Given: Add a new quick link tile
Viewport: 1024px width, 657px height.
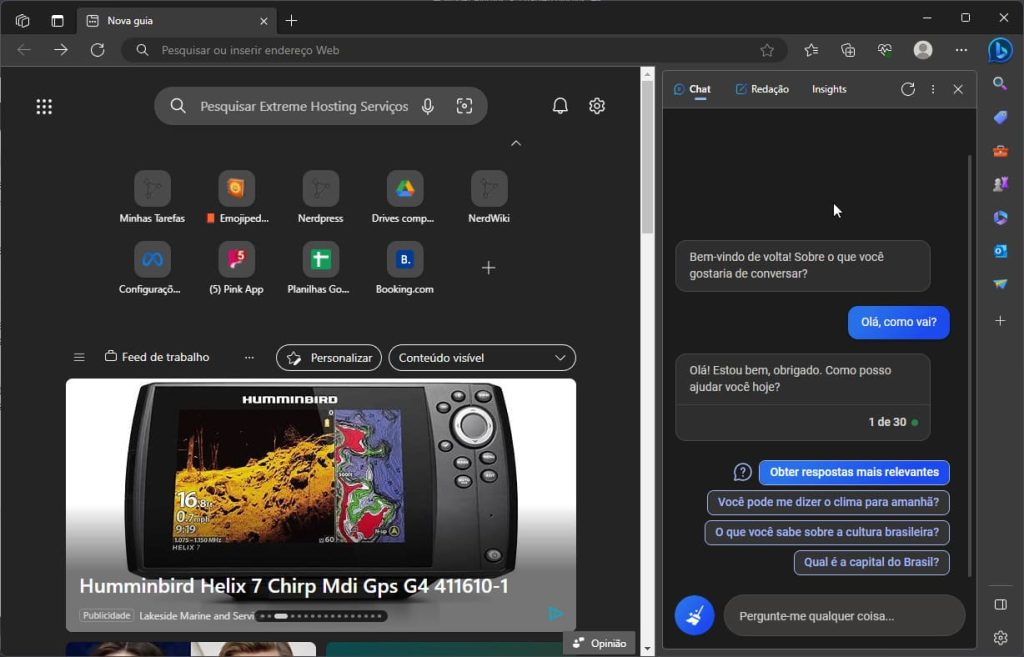Looking at the screenshot, I should pyautogui.click(x=488, y=268).
